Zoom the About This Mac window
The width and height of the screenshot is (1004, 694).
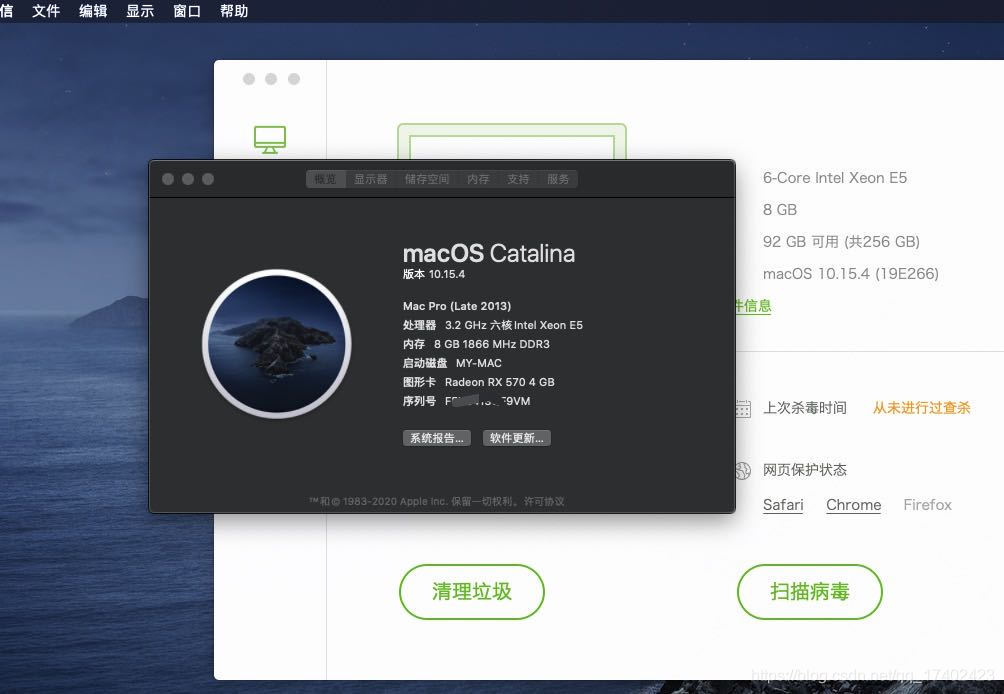click(x=208, y=179)
